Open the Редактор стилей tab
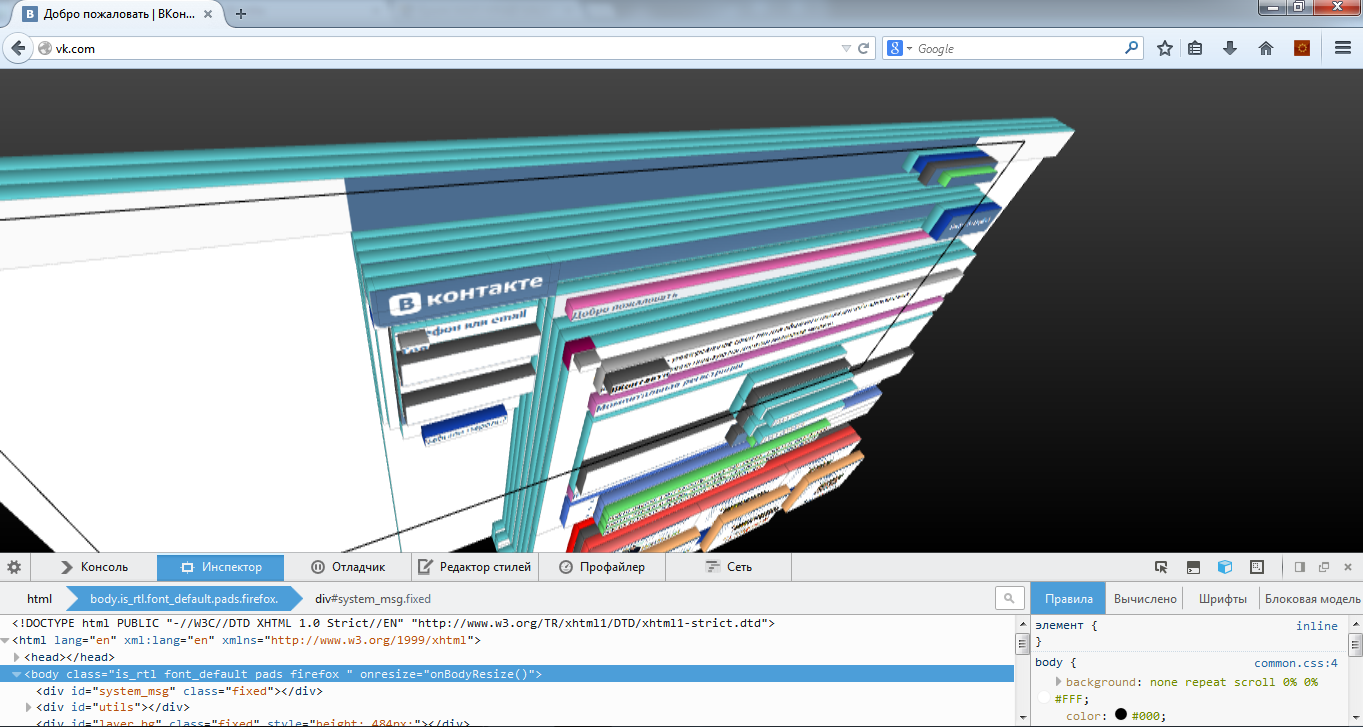This screenshot has height=727, width=1363. pyautogui.click(x=474, y=567)
